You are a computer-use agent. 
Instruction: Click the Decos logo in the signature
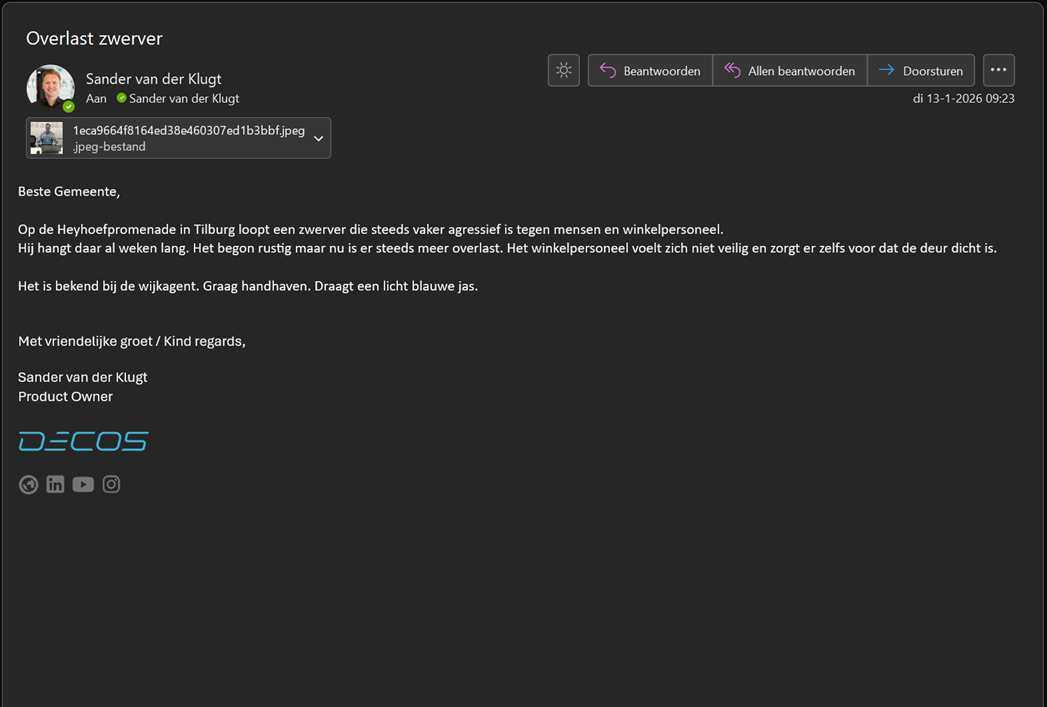[x=83, y=440]
